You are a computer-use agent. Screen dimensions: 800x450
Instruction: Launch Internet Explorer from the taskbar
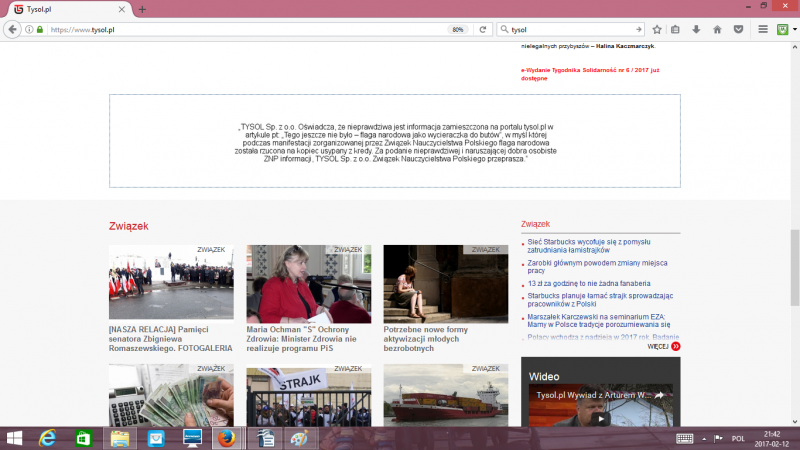[x=47, y=438]
